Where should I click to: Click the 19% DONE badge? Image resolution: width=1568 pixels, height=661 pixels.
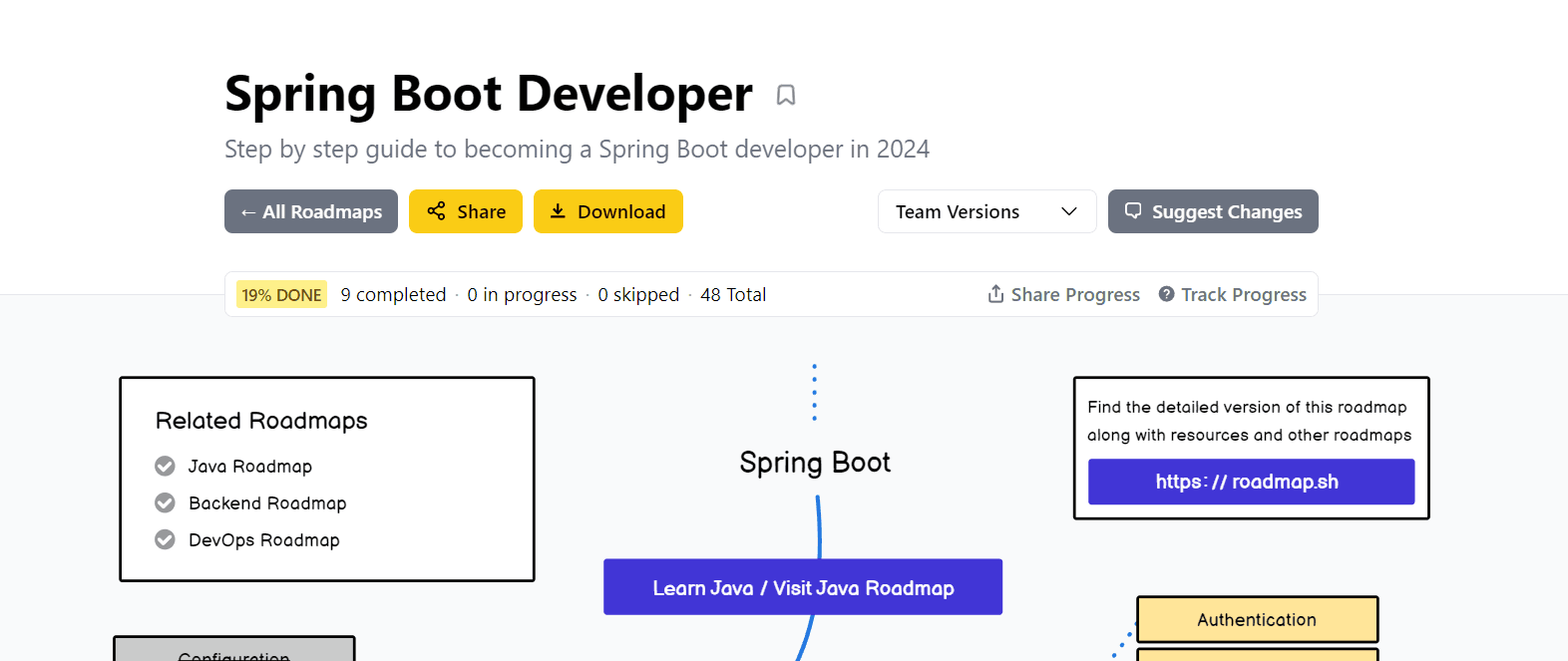coord(281,295)
